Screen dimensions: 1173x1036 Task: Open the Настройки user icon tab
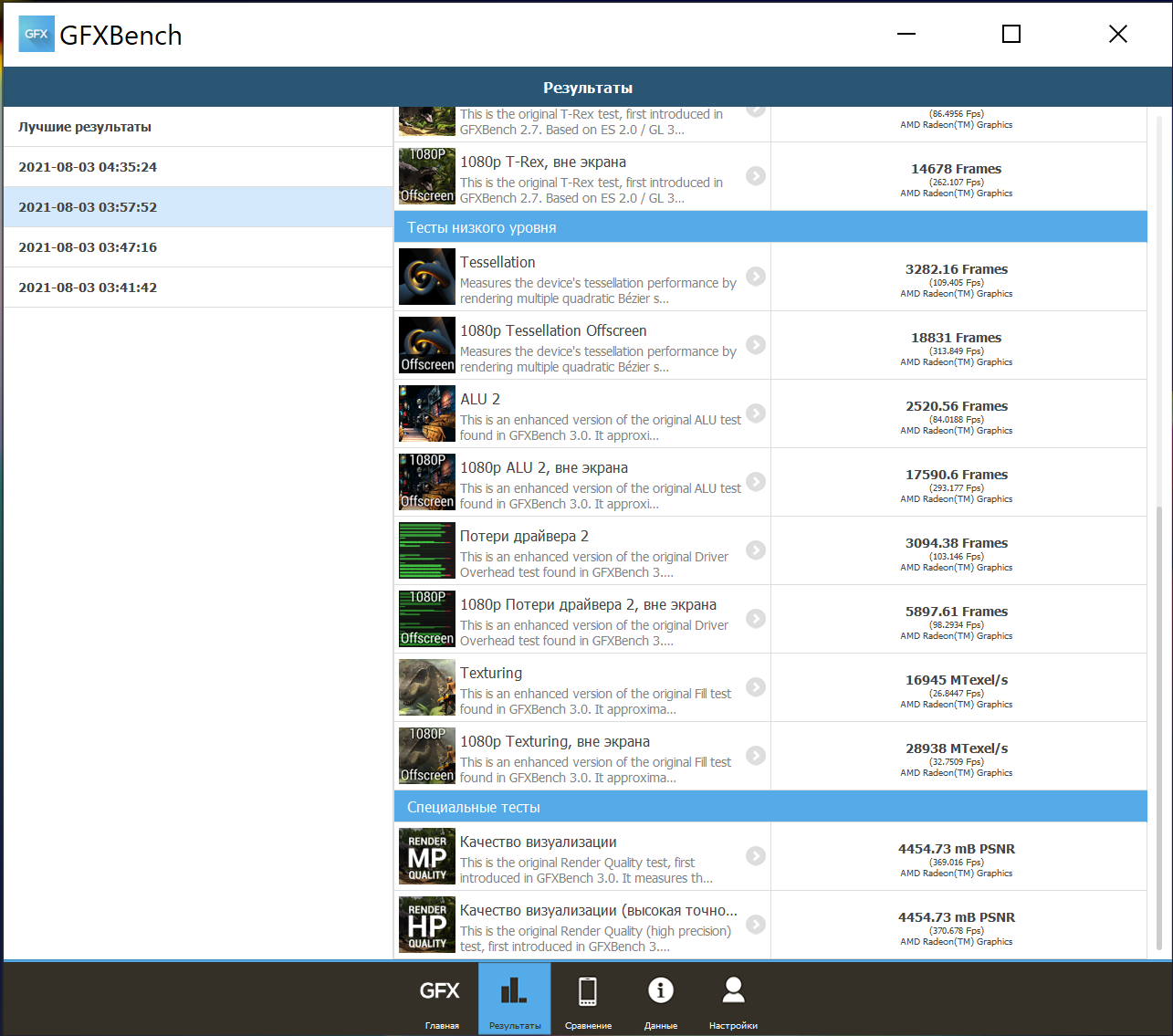tap(733, 989)
